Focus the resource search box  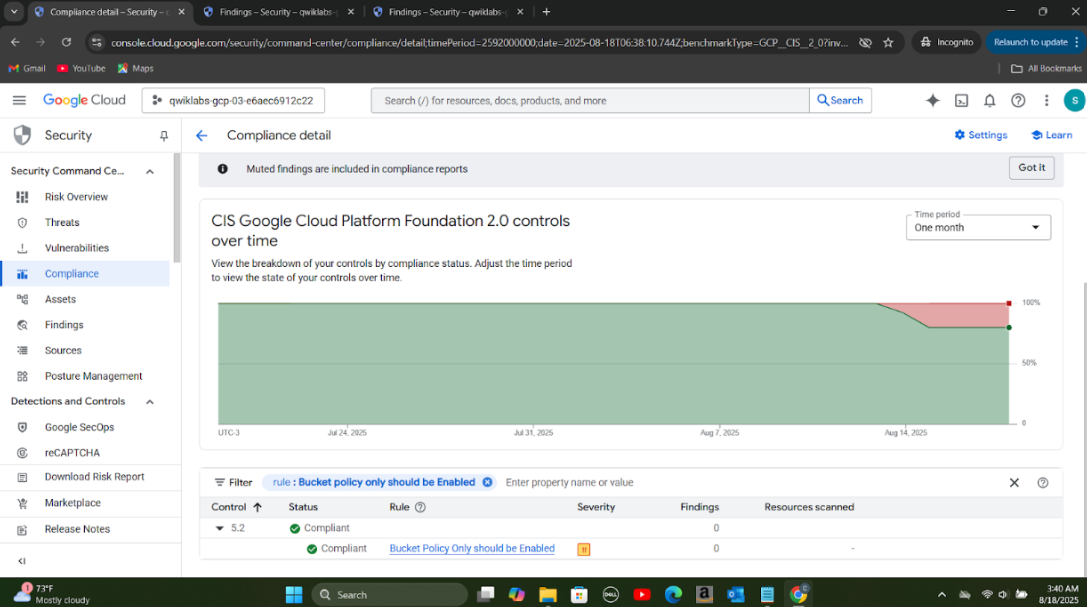tap(590, 101)
